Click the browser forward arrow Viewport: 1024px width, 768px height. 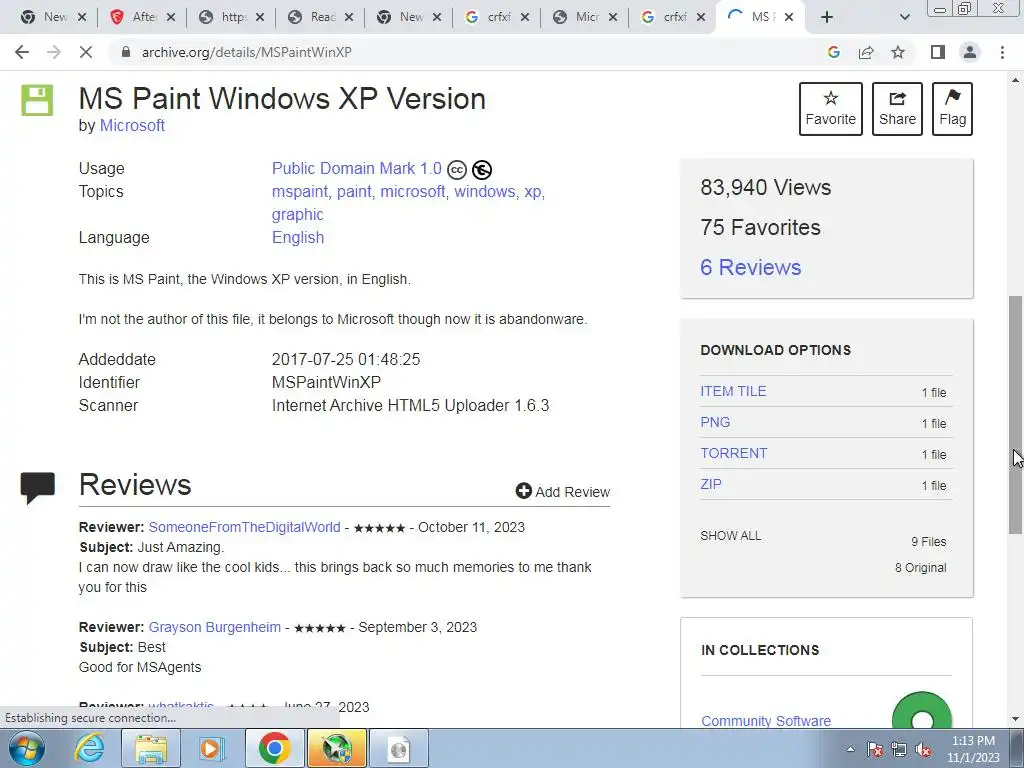point(54,52)
